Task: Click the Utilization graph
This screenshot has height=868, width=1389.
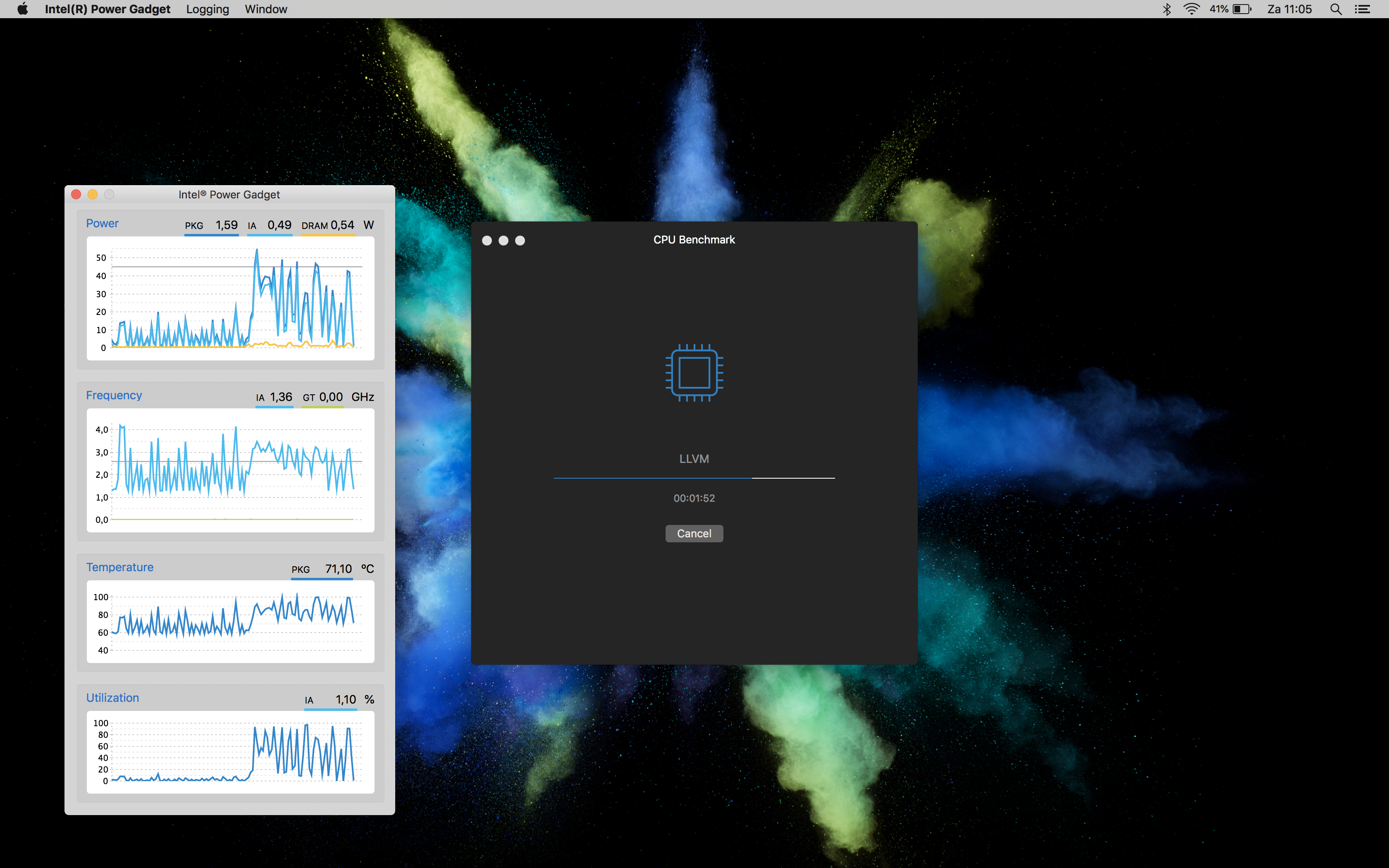Action: coord(230,752)
